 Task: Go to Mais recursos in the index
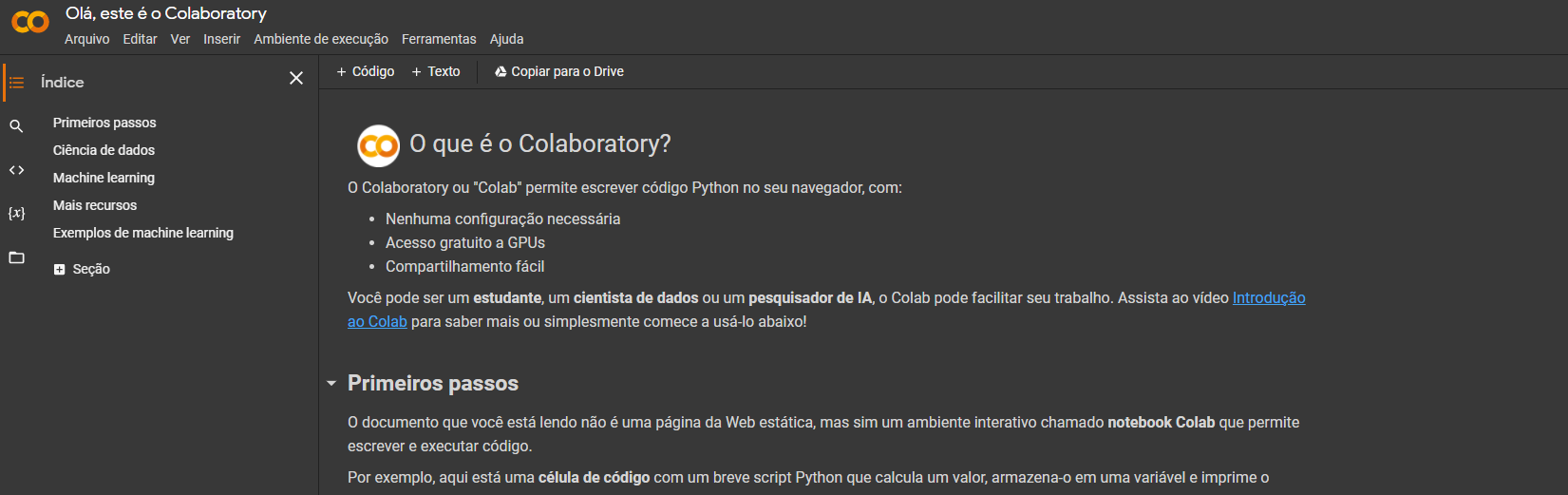tap(95, 205)
